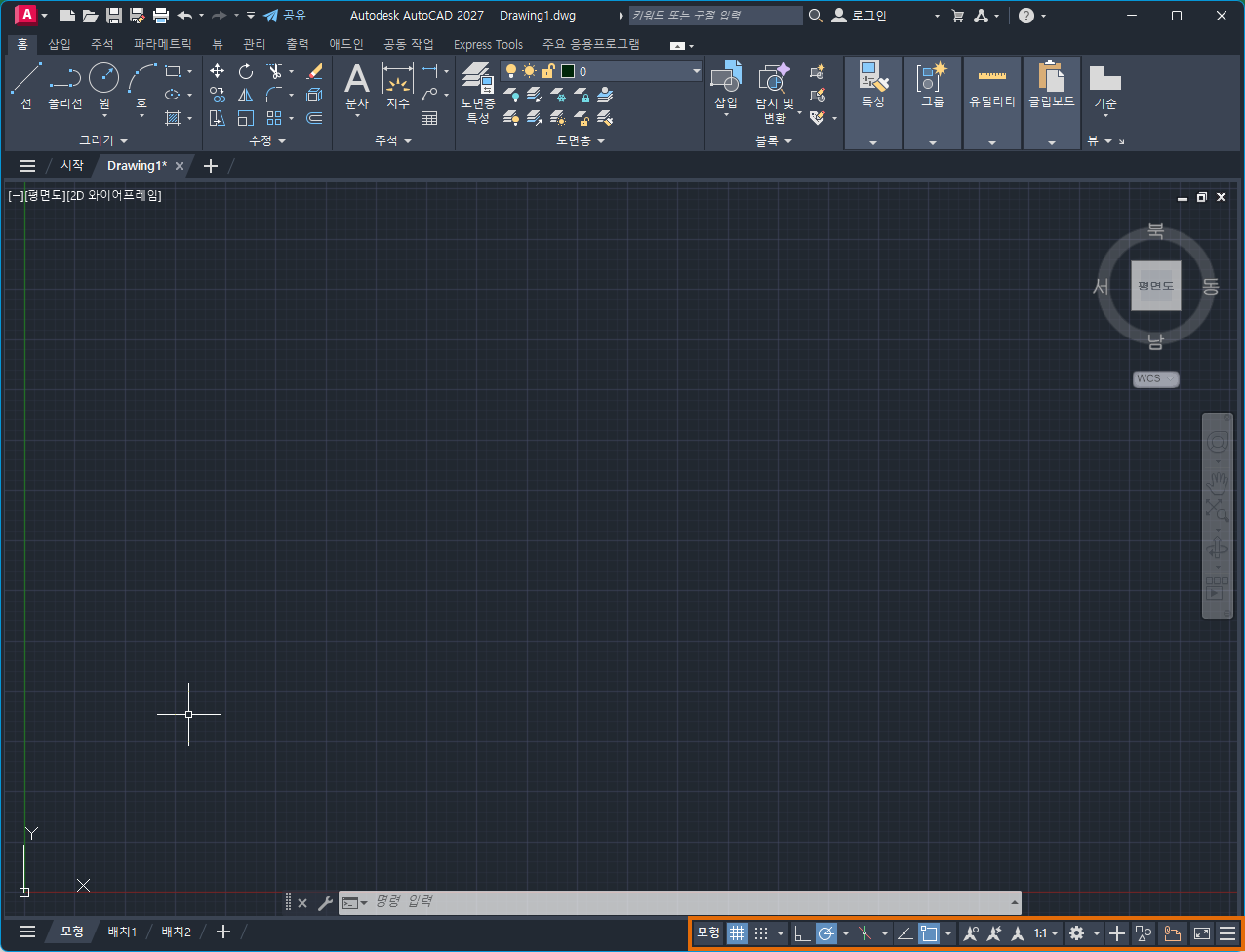Click the layer color swatch in dropdown
The image size is (1245, 952).
(568, 71)
